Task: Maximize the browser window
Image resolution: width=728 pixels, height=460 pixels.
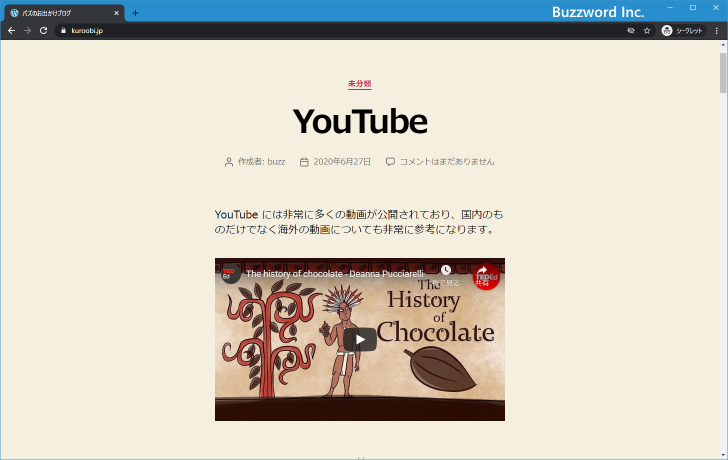Action: (693, 7)
